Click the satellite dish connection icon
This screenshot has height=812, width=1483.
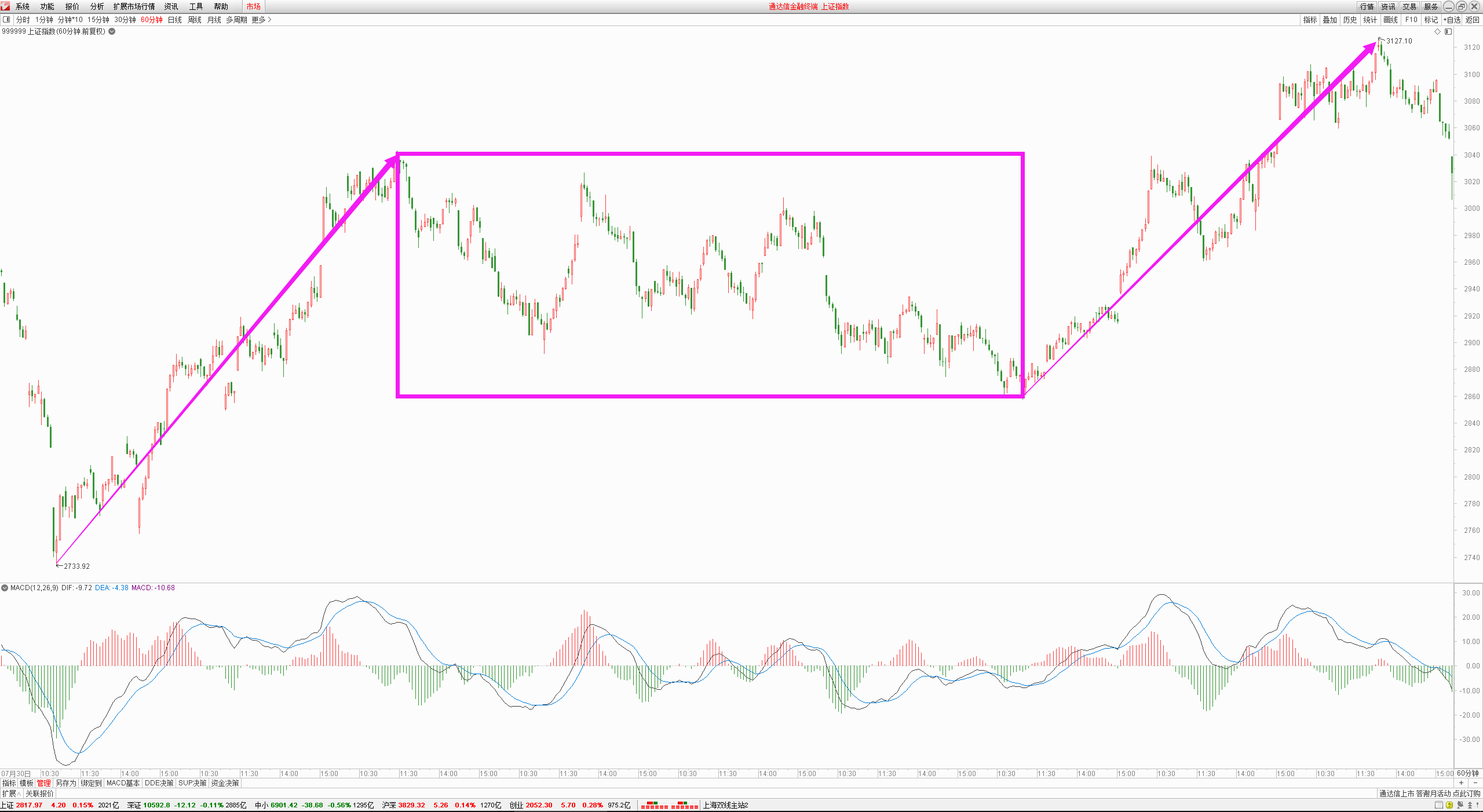coord(1460,805)
